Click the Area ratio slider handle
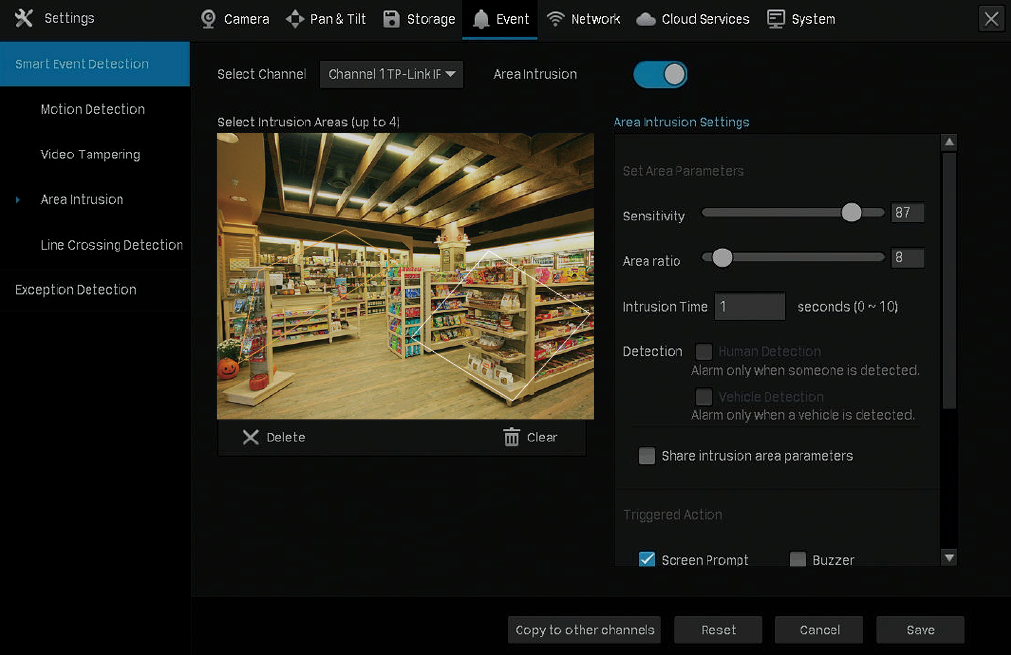Image resolution: width=1011 pixels, height=655 pixels. [x=722, y=257]
